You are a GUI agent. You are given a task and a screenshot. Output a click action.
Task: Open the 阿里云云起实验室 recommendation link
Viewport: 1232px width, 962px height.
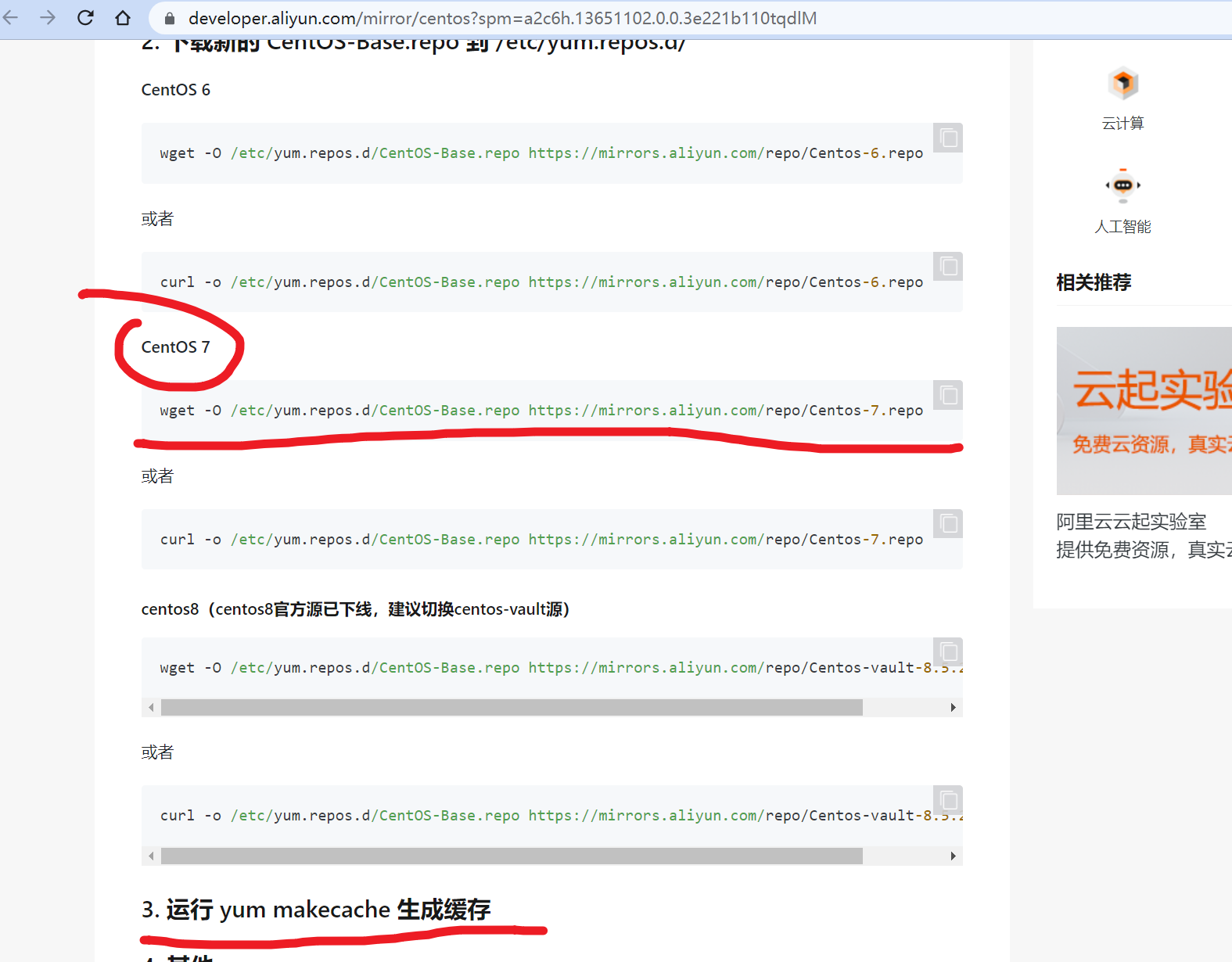pos(1131,522)
